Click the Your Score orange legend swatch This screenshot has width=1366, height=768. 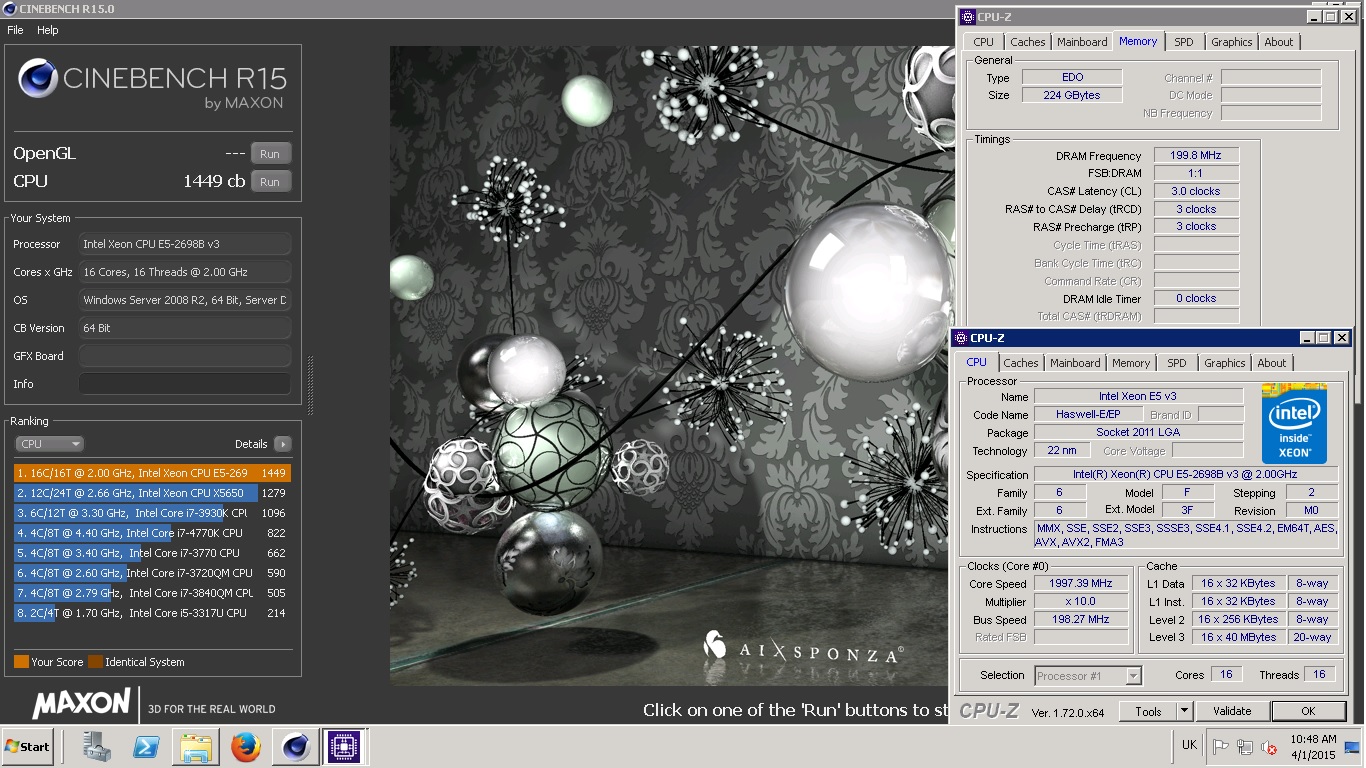click(x=21, y=662)
